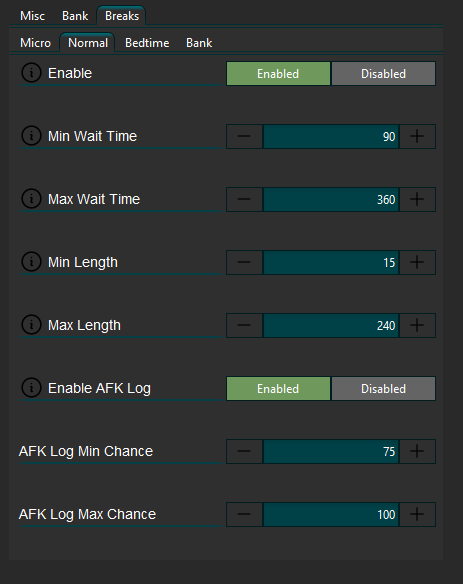Select Enabled for Enable AFK Log
Image resolution: width=463 pixels, height=584 pixels.
coord(278,388)
